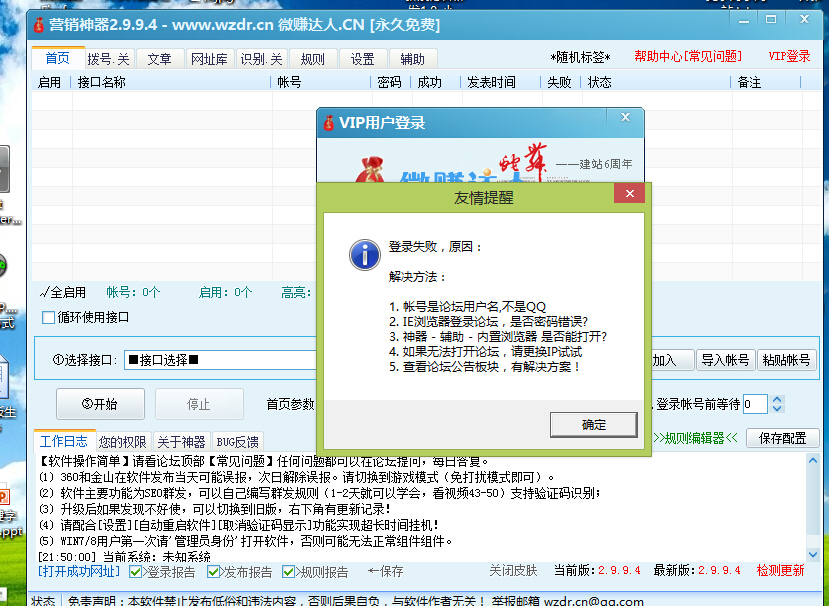Click the ⑤开始 button
This screenshot has width=829, height=606.
99,404
